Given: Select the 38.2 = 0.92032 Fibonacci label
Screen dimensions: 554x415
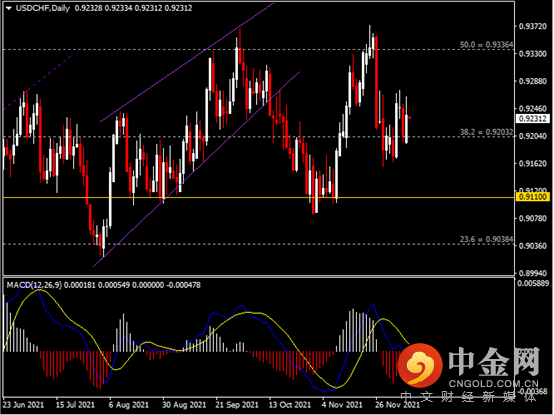Looking at the screenshot, I should 487,132.
